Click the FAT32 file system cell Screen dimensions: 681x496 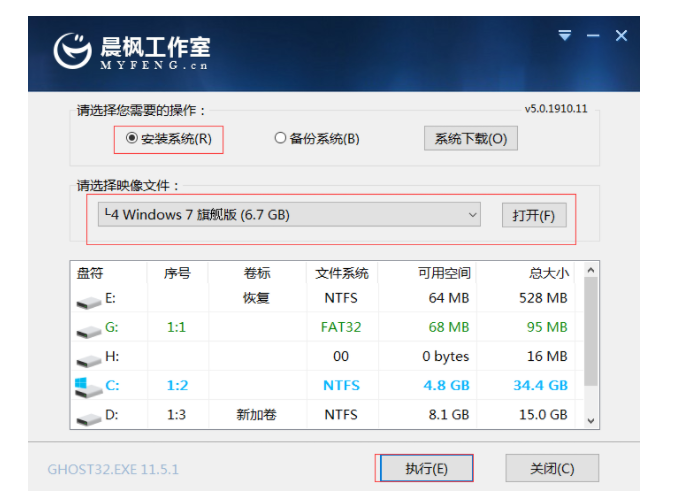pyautogui.click(x=341, y=327)
